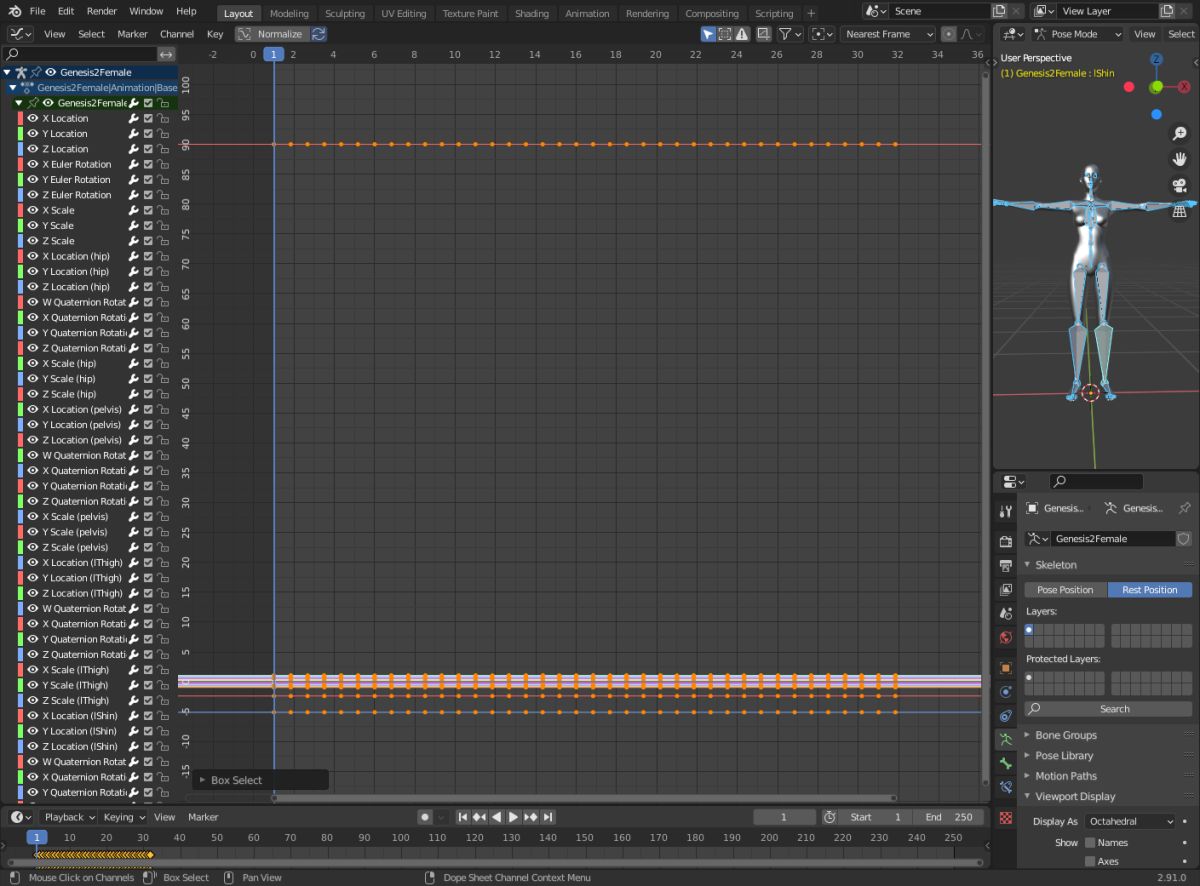Open the View Layer properties tab icon
The width and height of the screenshot is (1200, 886).
[1006, 589]
